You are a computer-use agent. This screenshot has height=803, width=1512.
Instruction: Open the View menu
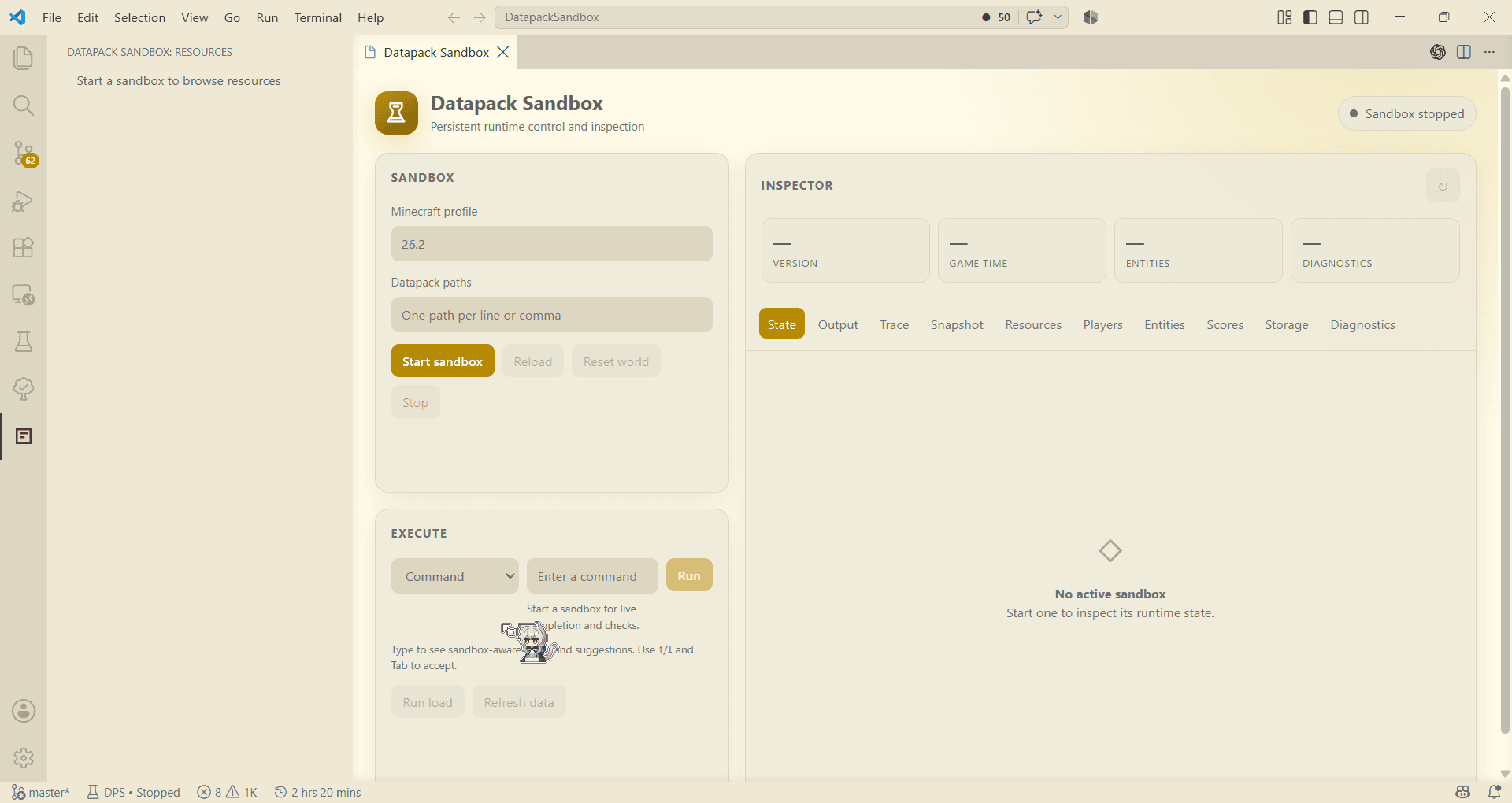pos(195,17)
